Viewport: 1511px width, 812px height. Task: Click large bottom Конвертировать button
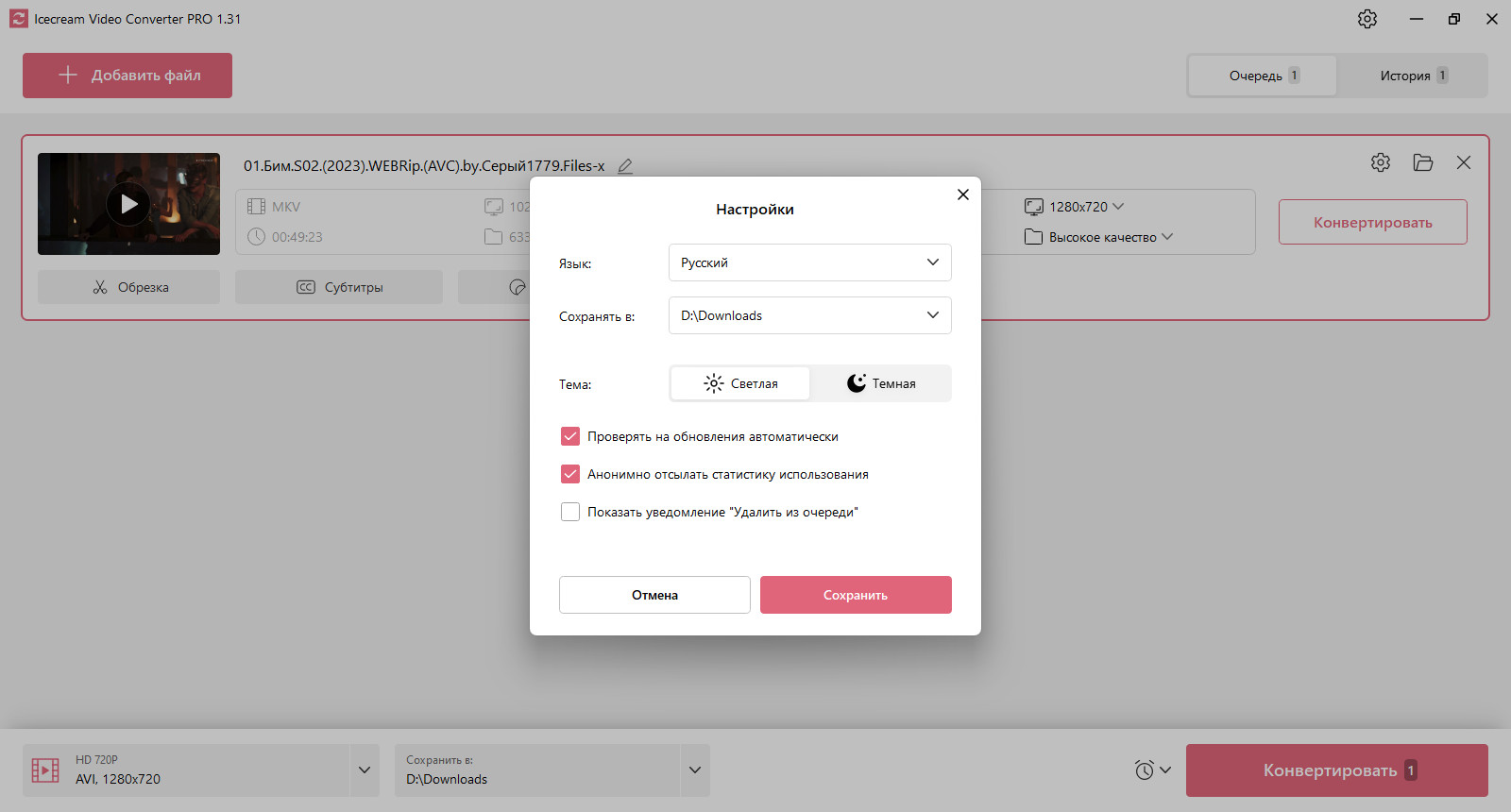(1337, 770)
